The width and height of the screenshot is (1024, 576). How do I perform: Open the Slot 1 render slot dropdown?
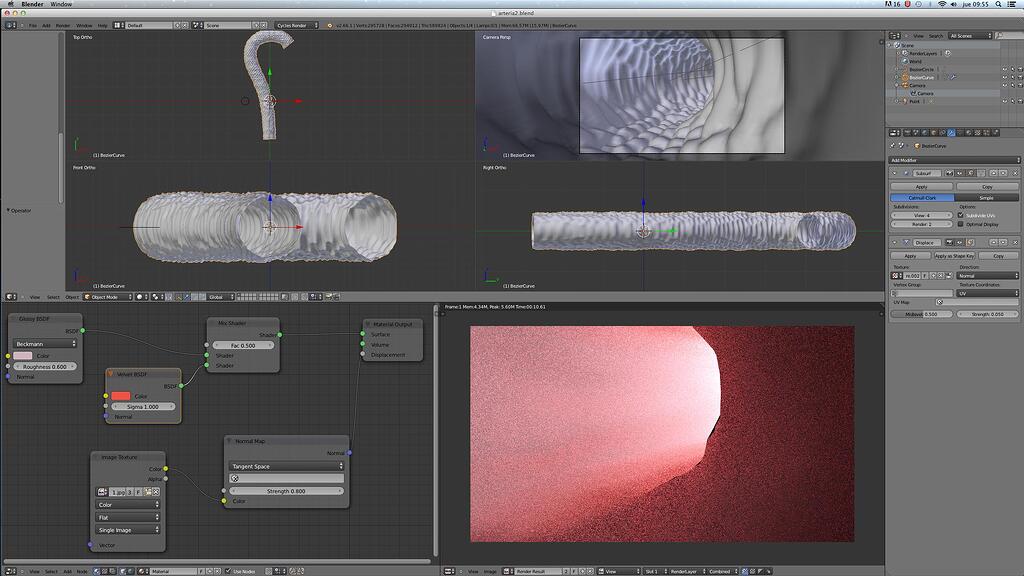click(655, 571)
